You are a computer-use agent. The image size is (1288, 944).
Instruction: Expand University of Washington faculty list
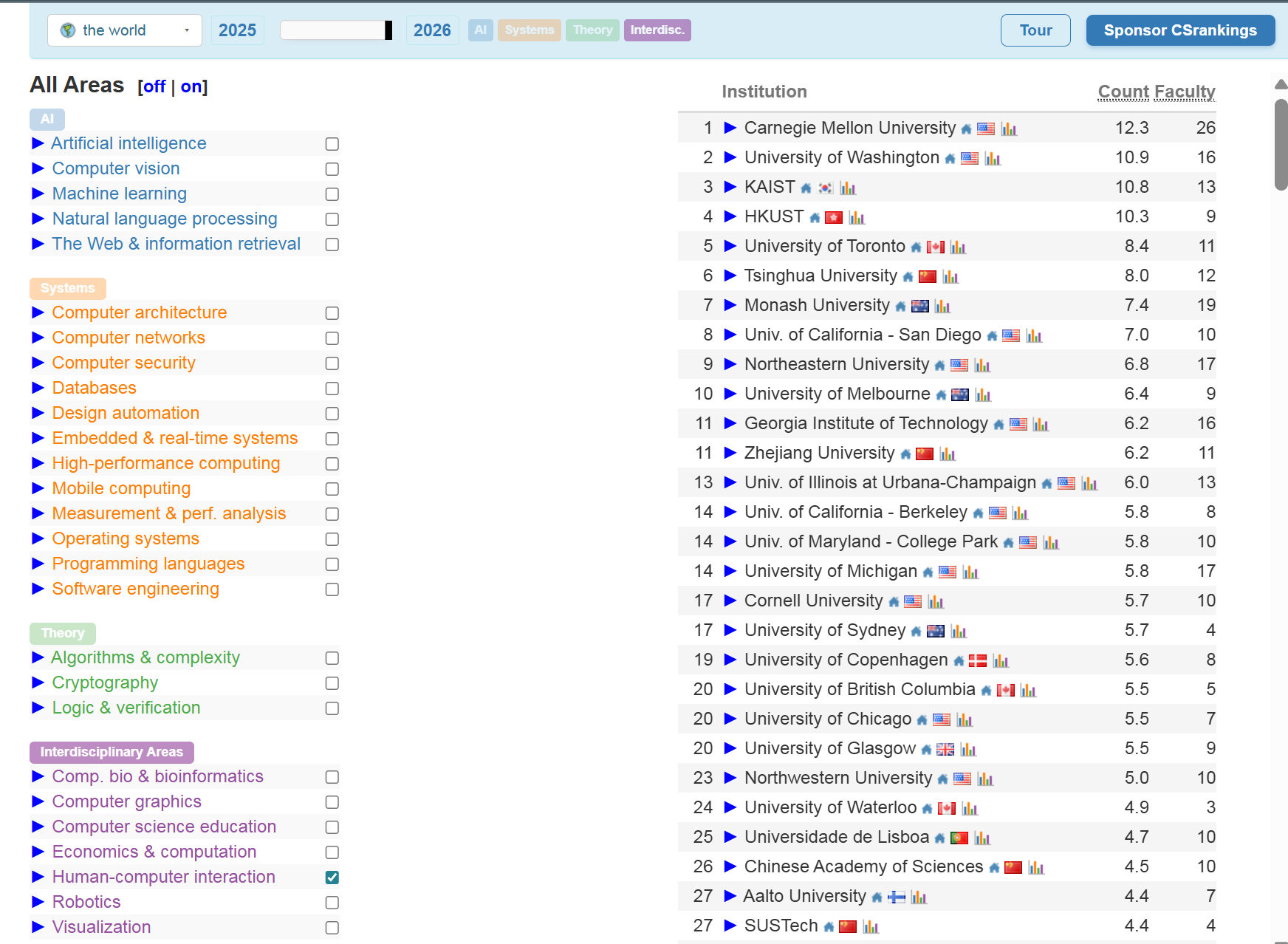[730, 157]
